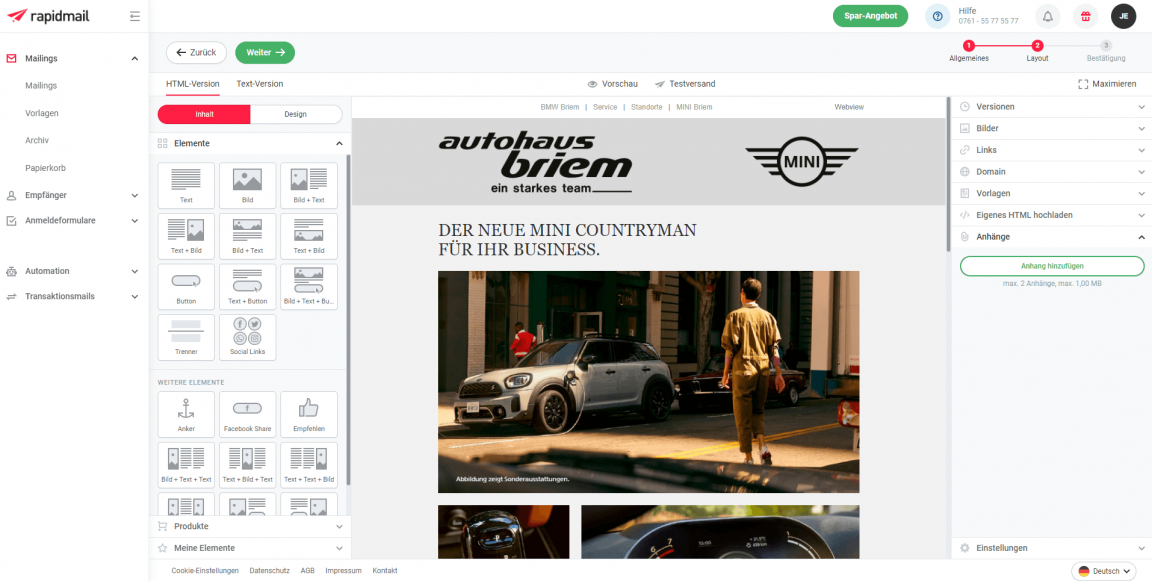Click the MINI Countryman hero image
Screen dimensions: 1152x581
coord(648,381)
